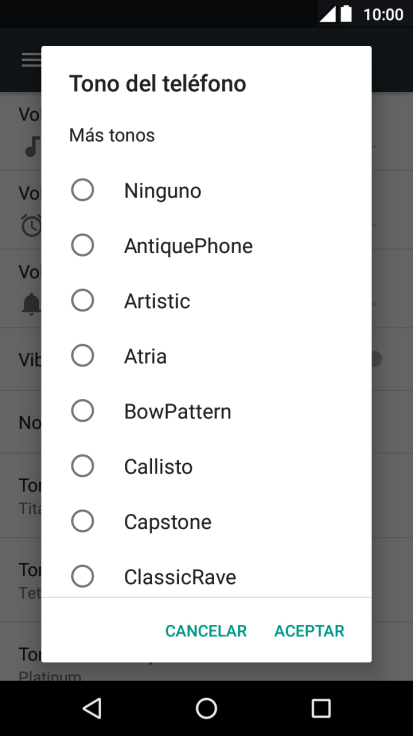Open the Más tonos option
Image resolution: width=413 pixels, height=736 pixels.
click(112, 135)
